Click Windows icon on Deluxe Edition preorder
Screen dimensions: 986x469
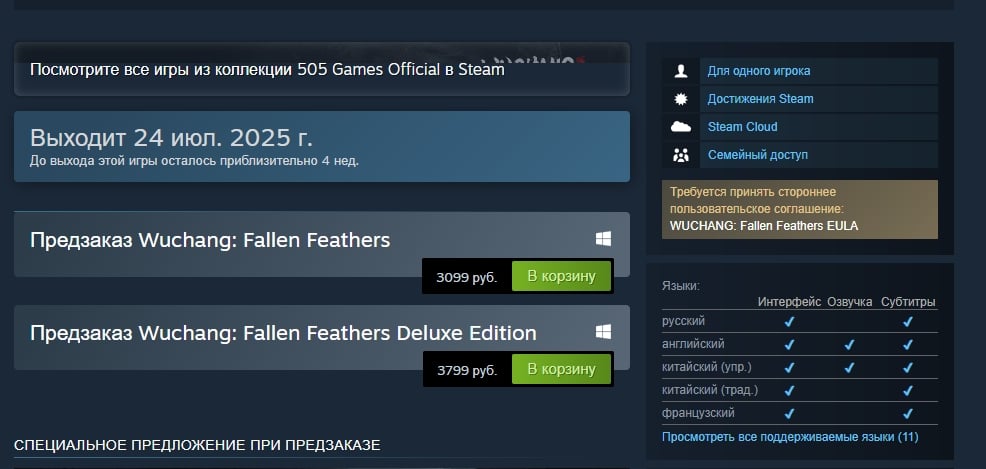pos(604,332)
